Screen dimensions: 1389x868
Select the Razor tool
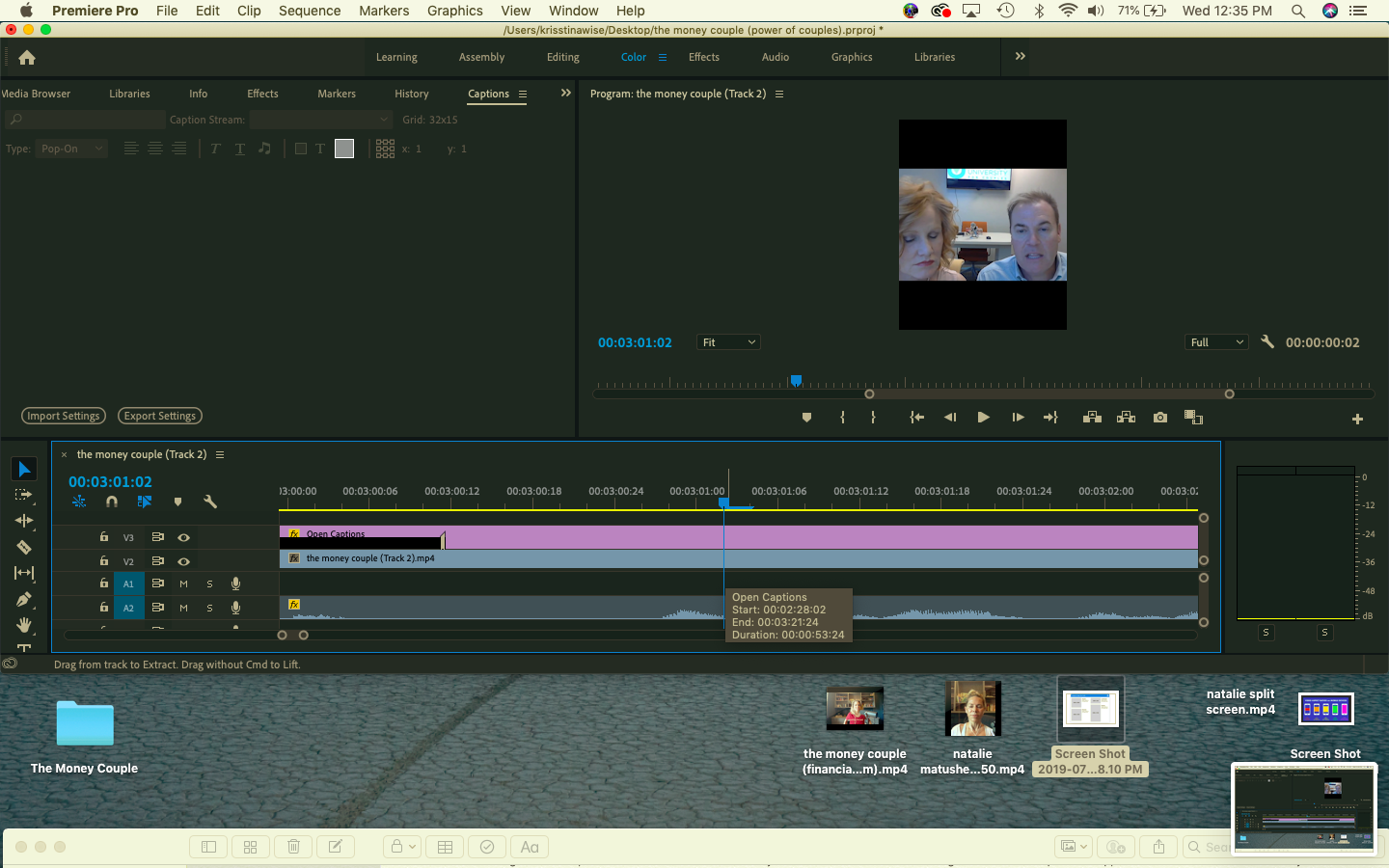[24, 547]
